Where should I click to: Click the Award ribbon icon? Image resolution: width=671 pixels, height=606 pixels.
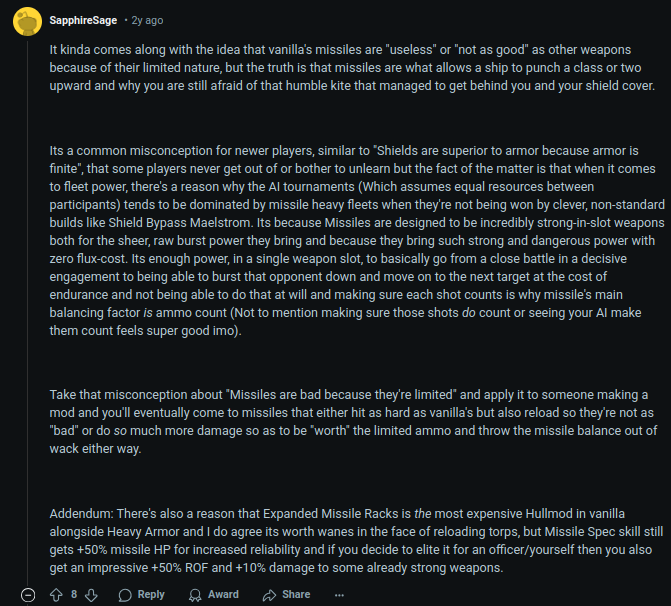(x=195, y=595)
